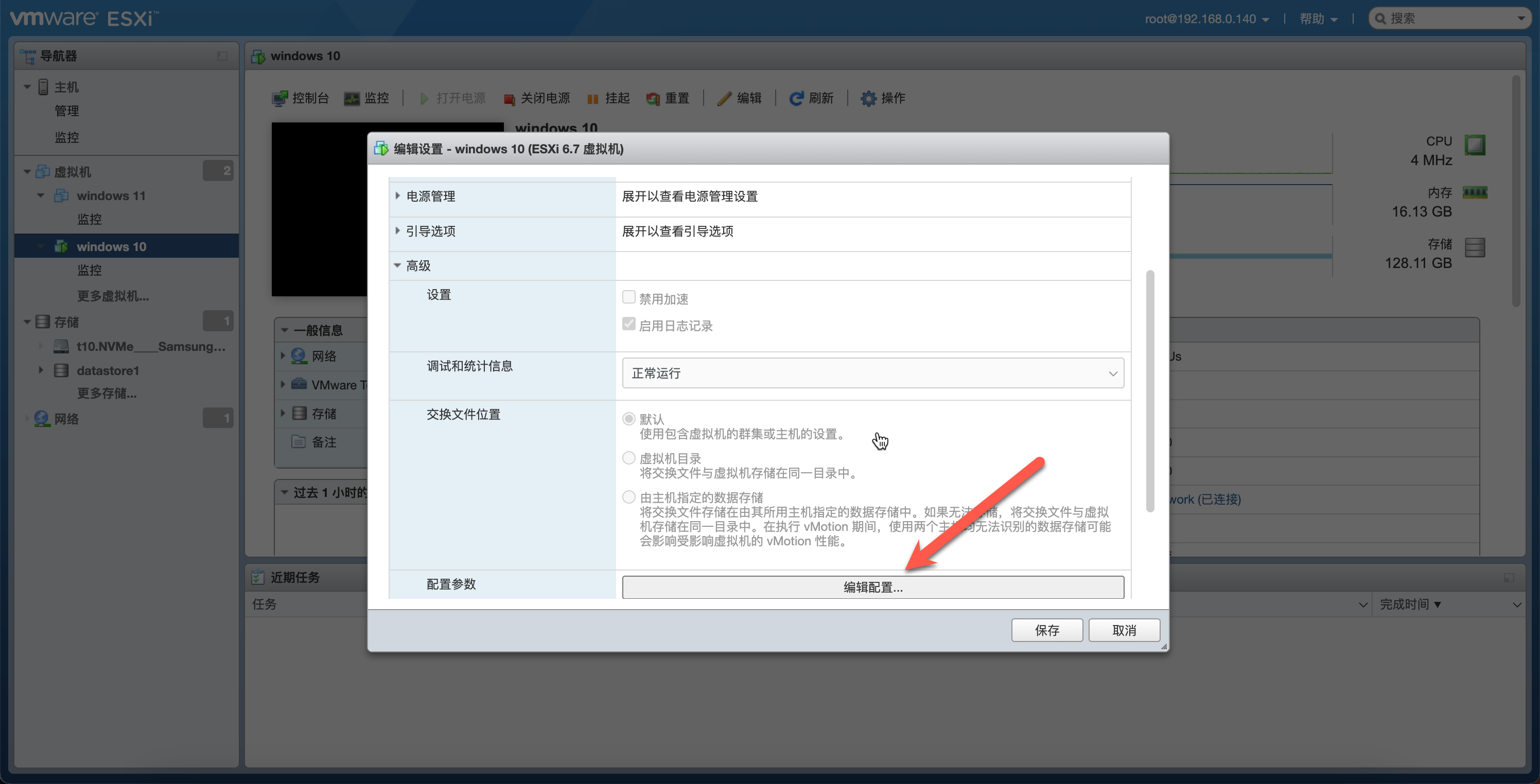Select the 虚拟机目录 radio option
Screen dimensions: 1540x784
pyautogui.click(x=628, y=458)
